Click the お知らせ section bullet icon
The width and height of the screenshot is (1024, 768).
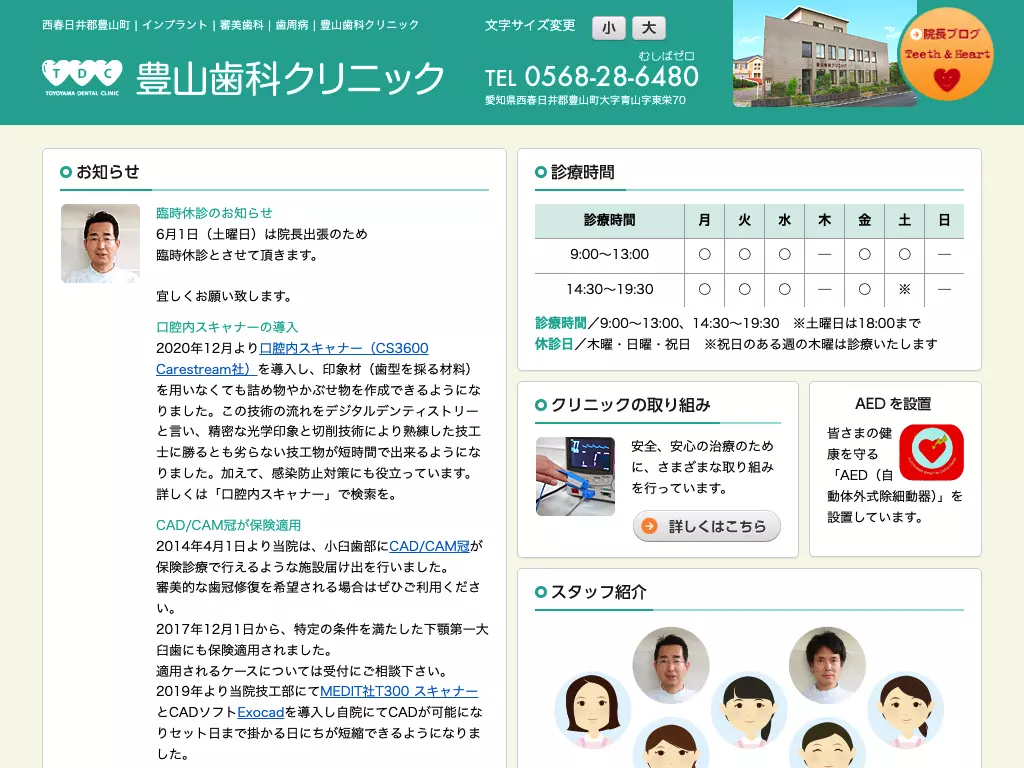pyautogui.click(x=65, y=172)
